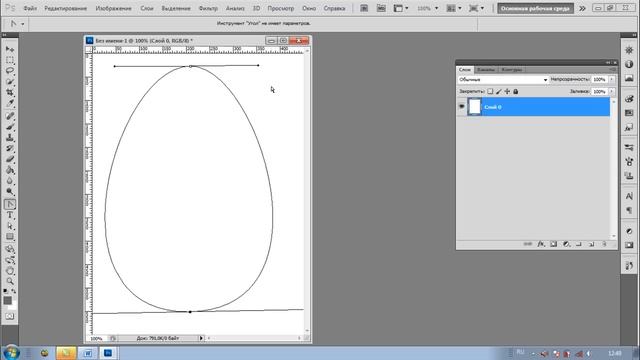Open the Фильтр menu
This screenshot has height=360, width=640.
coord(208,8)
